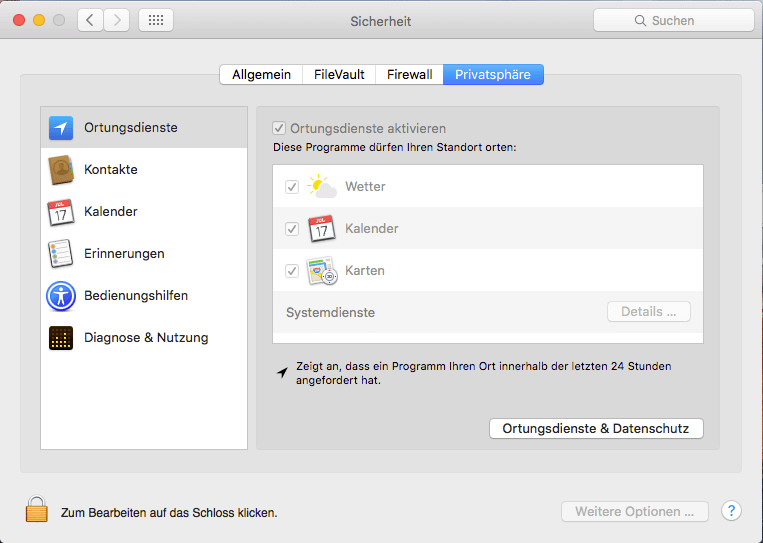Switch to the FileVault tab
The height and width of the screenshot is (543, 763).
[339, 74]
